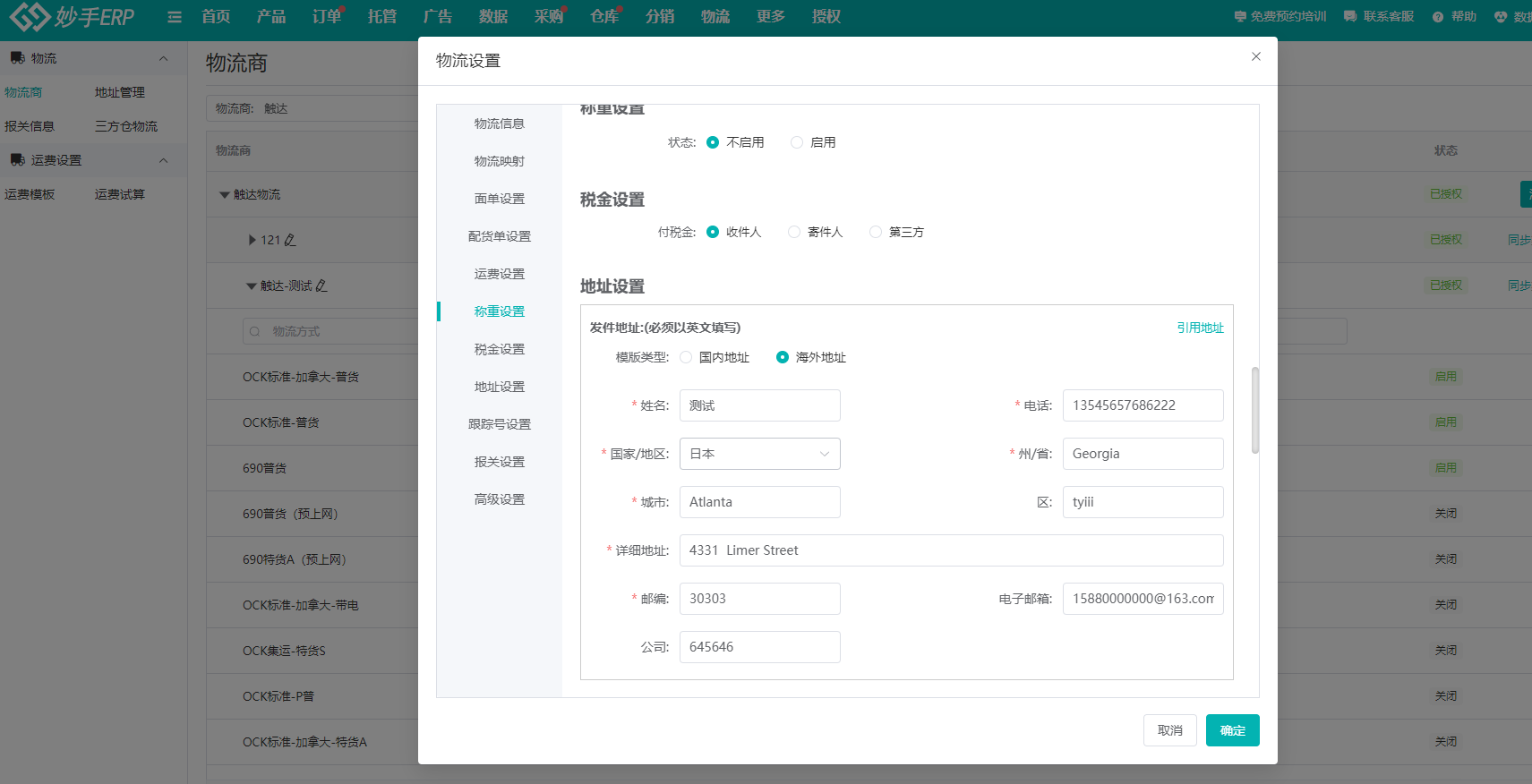Open 产品 in top navigation

[271, 16]
